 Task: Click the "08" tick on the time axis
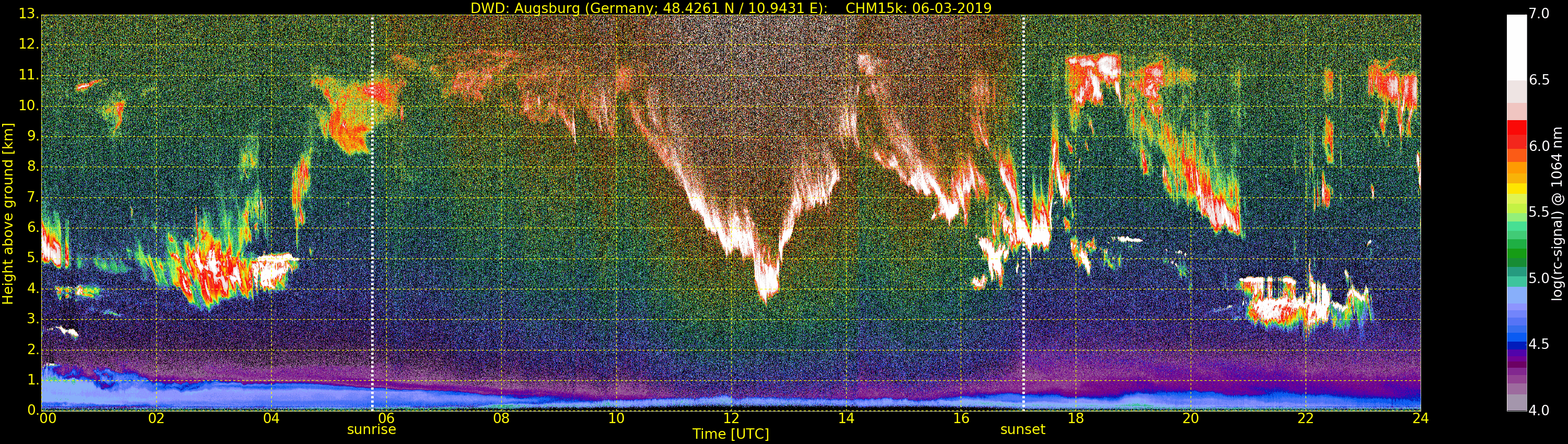pyautogui.click(x=501, y=418)
